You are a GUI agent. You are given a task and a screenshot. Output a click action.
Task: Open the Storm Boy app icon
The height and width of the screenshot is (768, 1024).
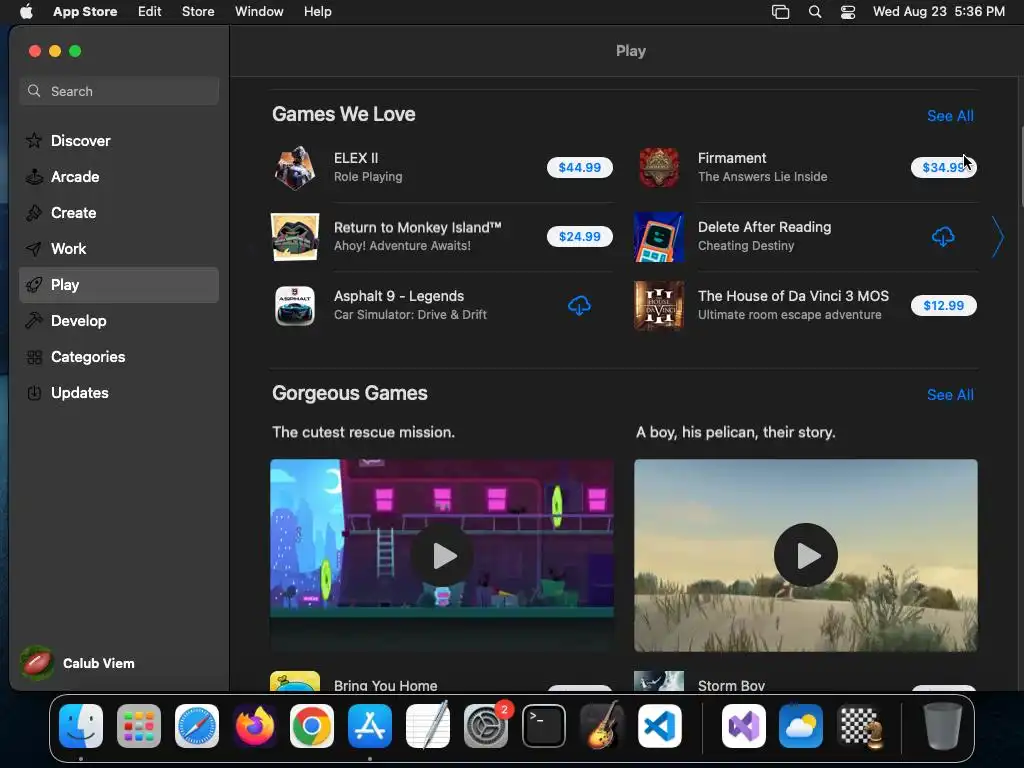point(659,681)
